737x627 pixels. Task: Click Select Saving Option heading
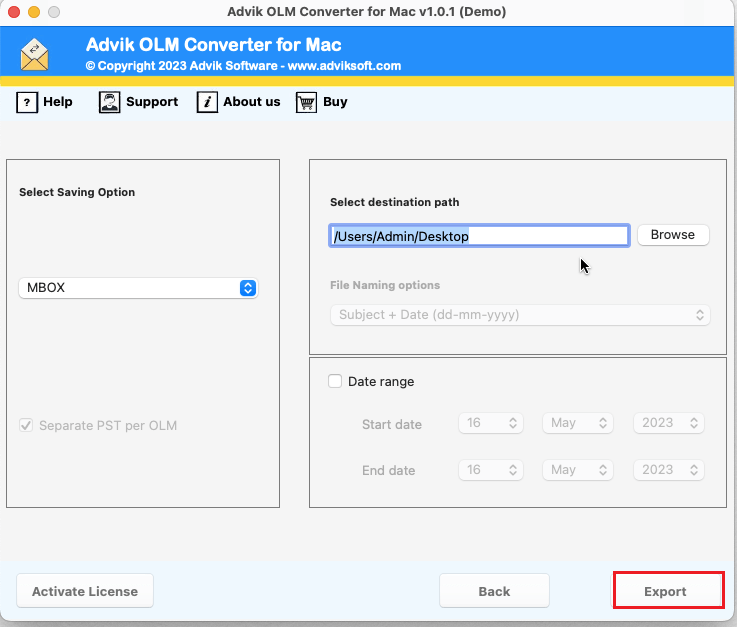(x=77, y=192)
